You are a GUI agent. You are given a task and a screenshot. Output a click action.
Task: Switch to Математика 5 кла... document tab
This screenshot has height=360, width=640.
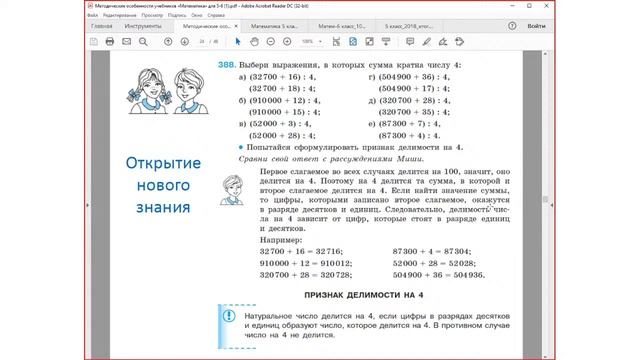274,26
